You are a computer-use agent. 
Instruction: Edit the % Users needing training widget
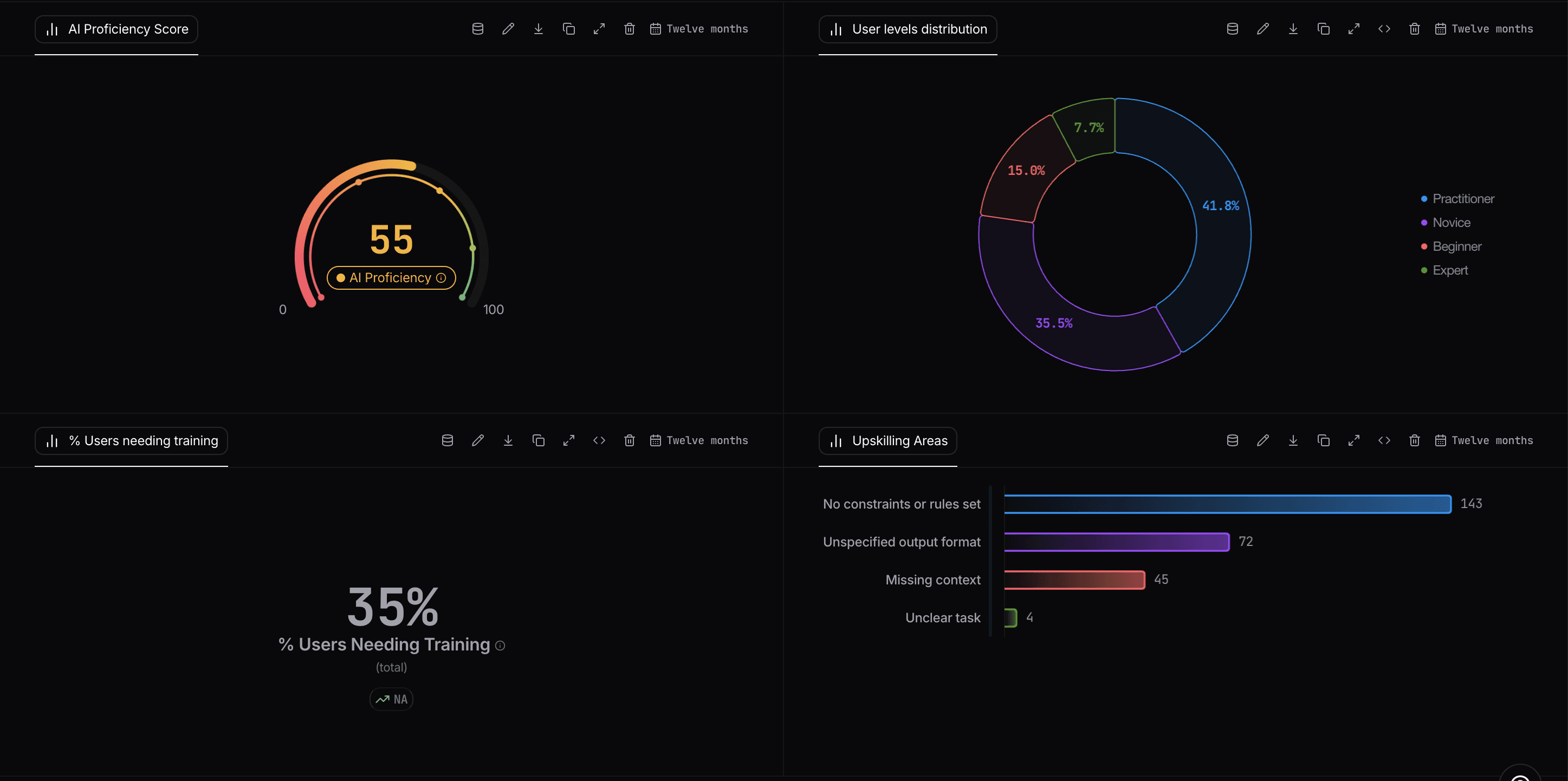click(478, 440)
